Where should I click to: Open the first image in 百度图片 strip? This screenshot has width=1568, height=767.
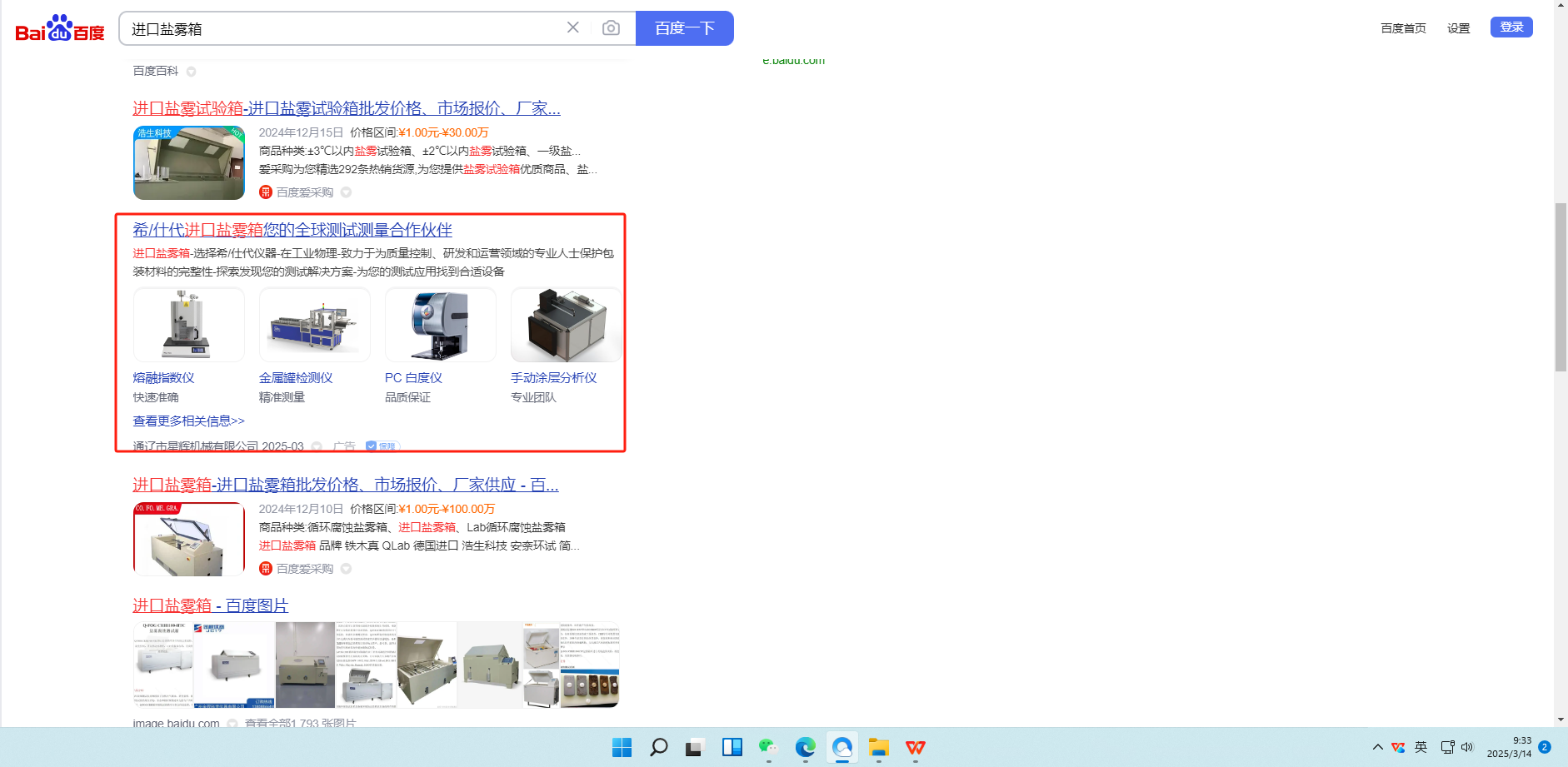[x=163, y=665]
